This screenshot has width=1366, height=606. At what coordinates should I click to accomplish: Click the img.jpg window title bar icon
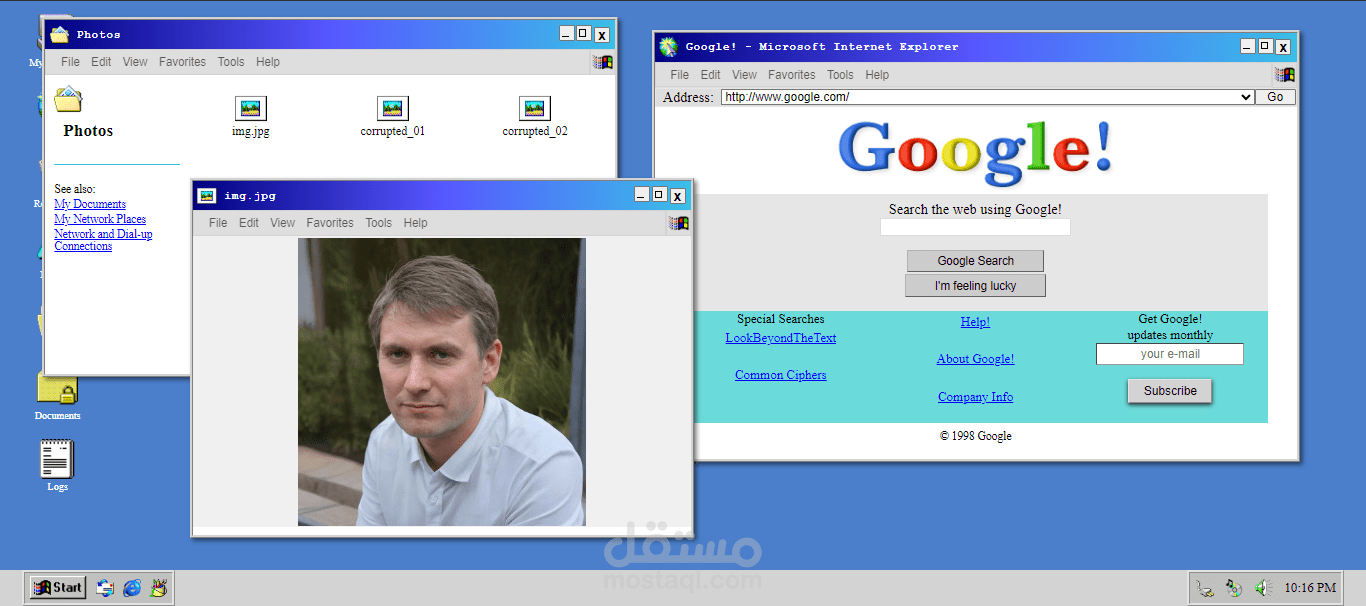coord(207,196)
